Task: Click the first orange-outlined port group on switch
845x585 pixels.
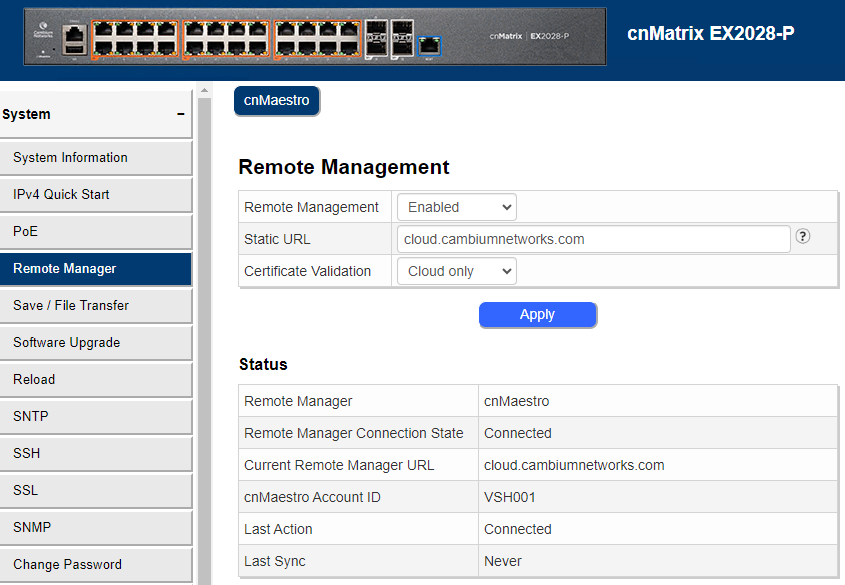Action: [135, 39]
